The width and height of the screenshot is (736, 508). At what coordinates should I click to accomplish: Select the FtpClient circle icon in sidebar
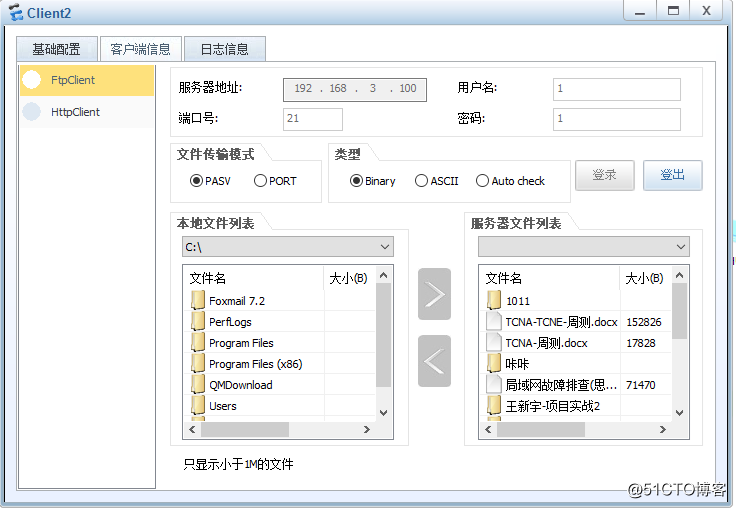coord(32,79)
